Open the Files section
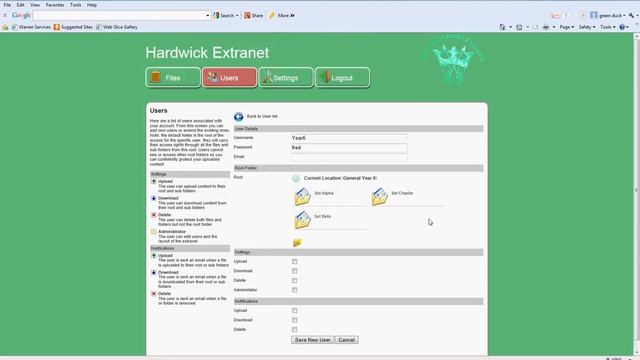This screenshot has height=360, width=640. 173,78
